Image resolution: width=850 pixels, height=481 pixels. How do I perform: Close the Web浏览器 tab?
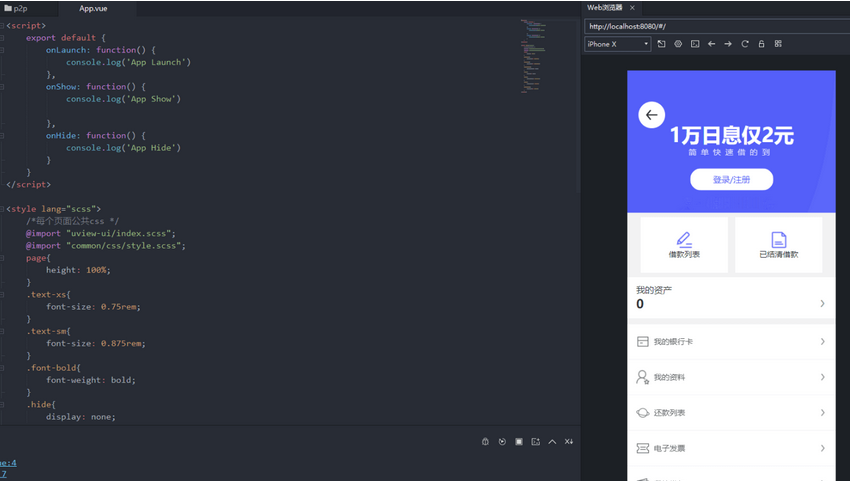click(x=632, y=8)
